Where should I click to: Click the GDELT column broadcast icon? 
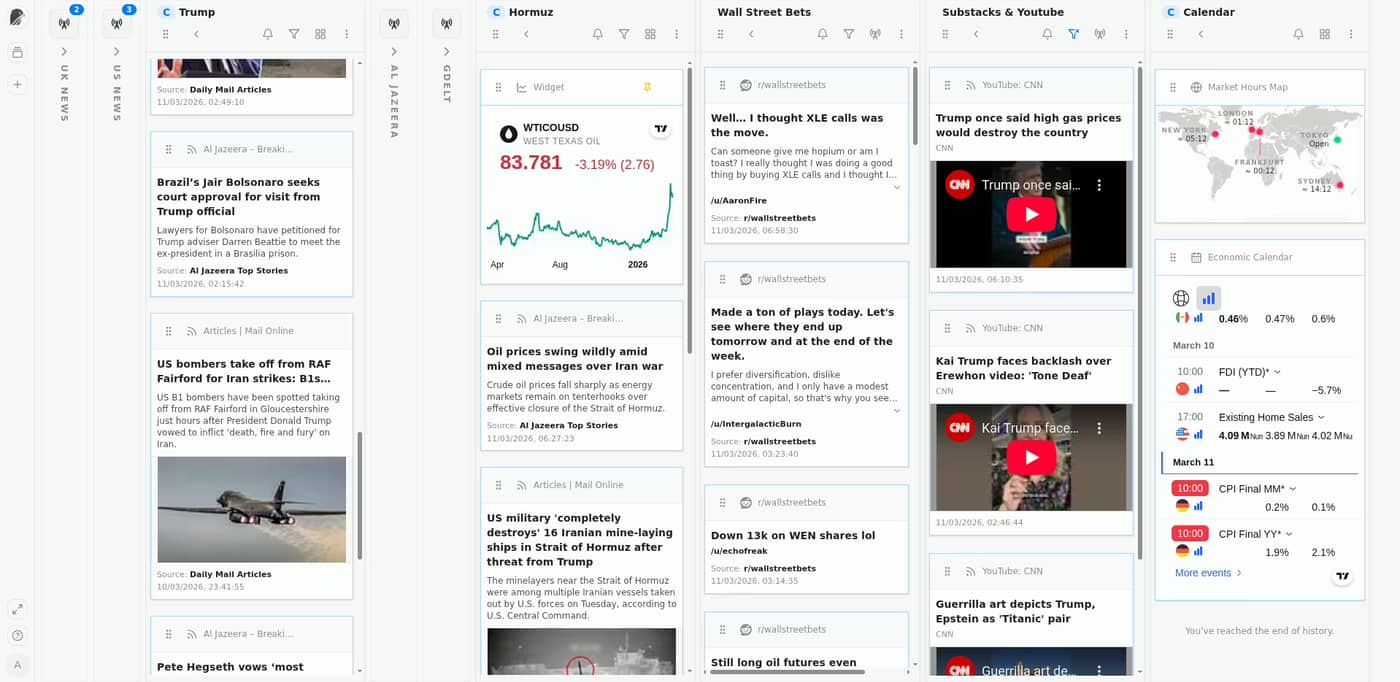point(446,23)
